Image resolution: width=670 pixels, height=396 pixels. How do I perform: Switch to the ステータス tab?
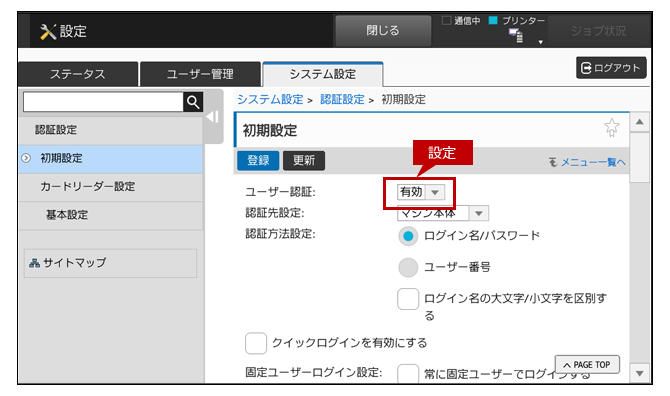(x=78, y=74)
